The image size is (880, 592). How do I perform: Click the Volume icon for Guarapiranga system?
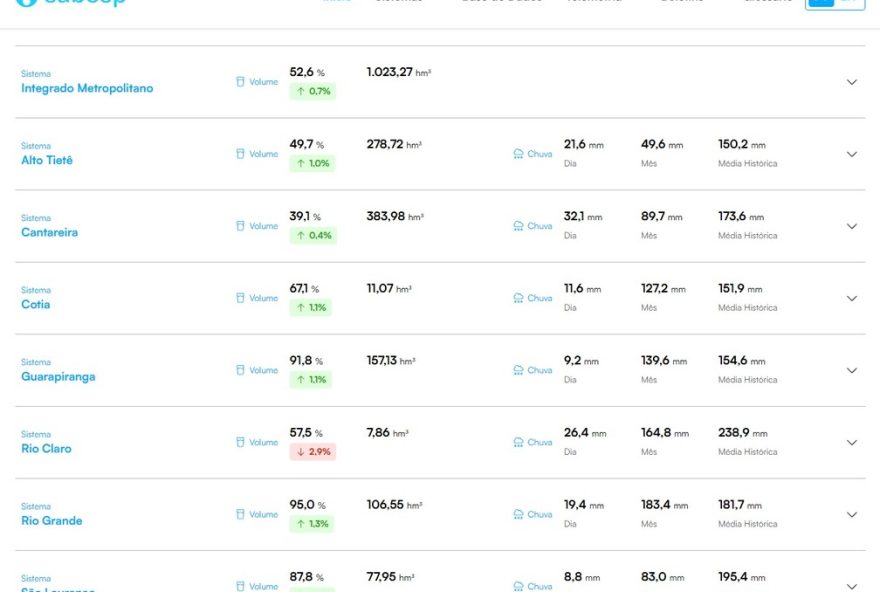pyautogui.click(x=240, y=370)
